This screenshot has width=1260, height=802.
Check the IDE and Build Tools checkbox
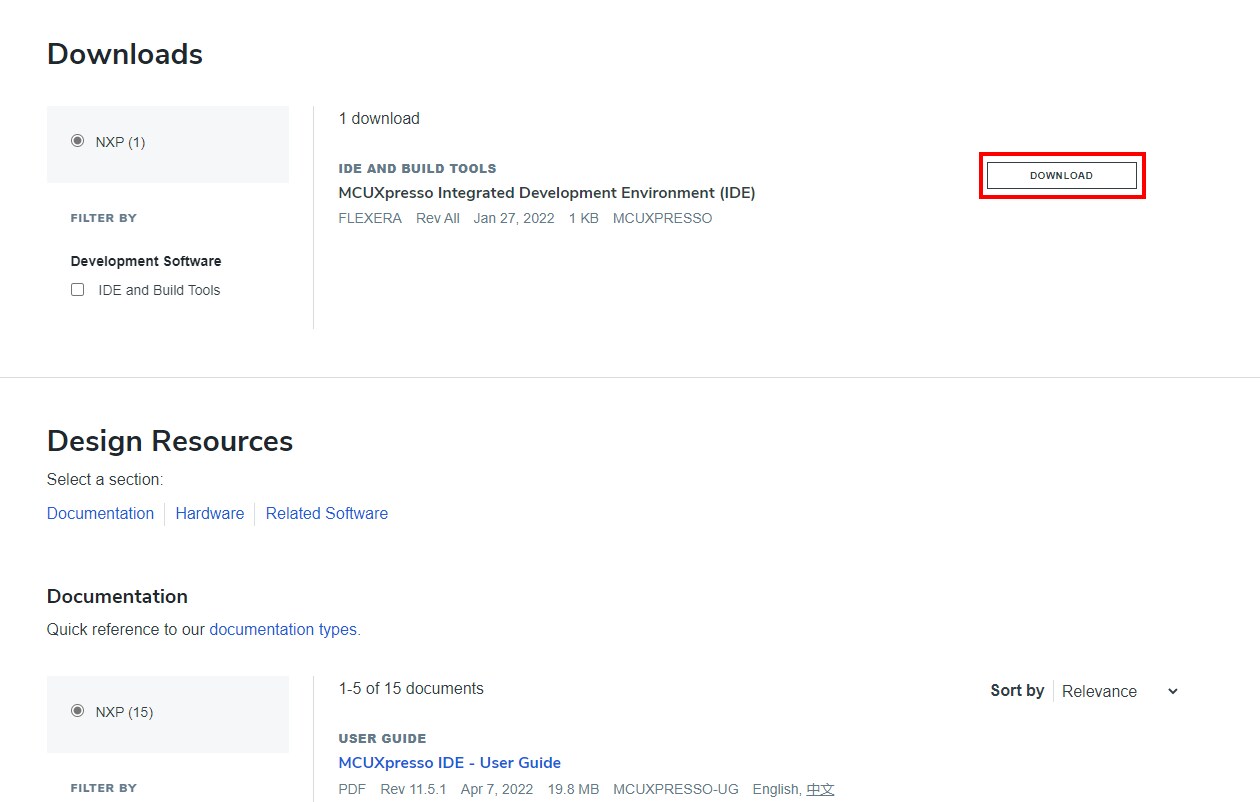tap(77, 290)
